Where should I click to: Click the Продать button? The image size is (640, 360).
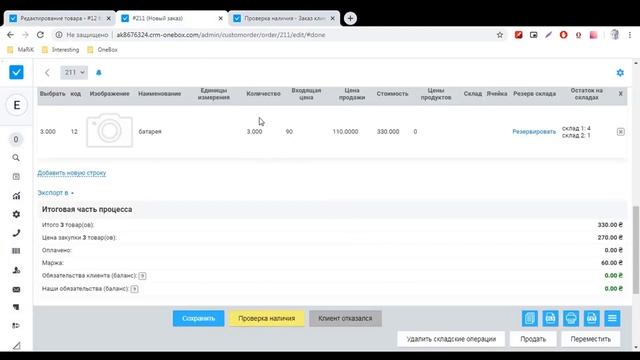pyautogui.click(x=533, y=339)
